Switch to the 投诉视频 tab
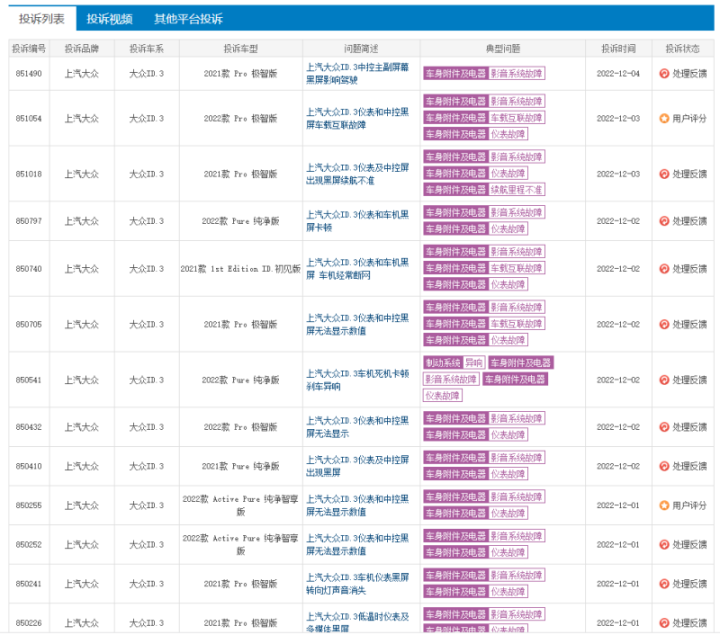 [109, 19]
